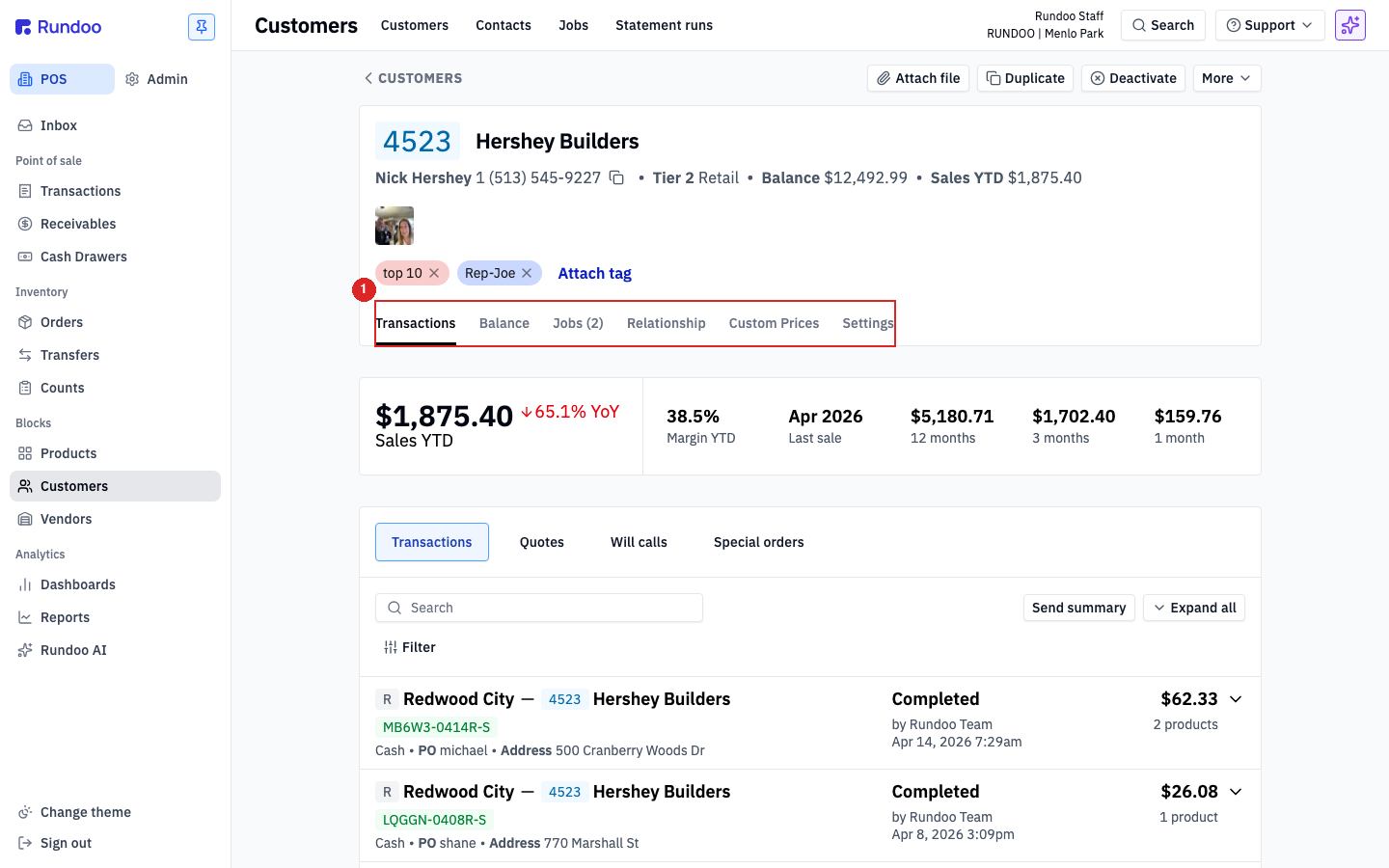1389x868 pixels.
Task: Open Reports in sidebar
Action: [x=116, y=617]
